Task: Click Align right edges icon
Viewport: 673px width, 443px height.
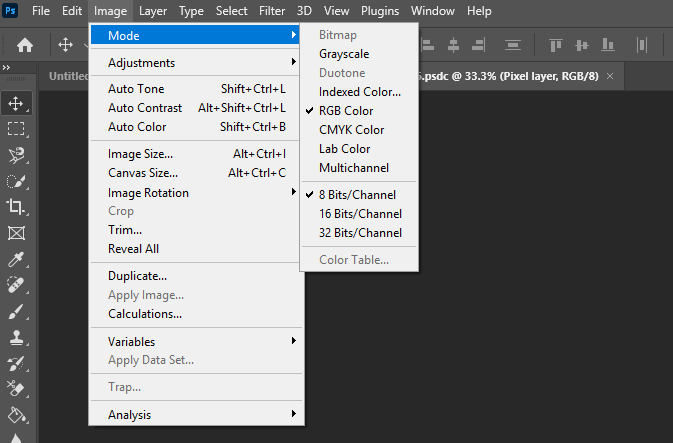Action: 479,45
